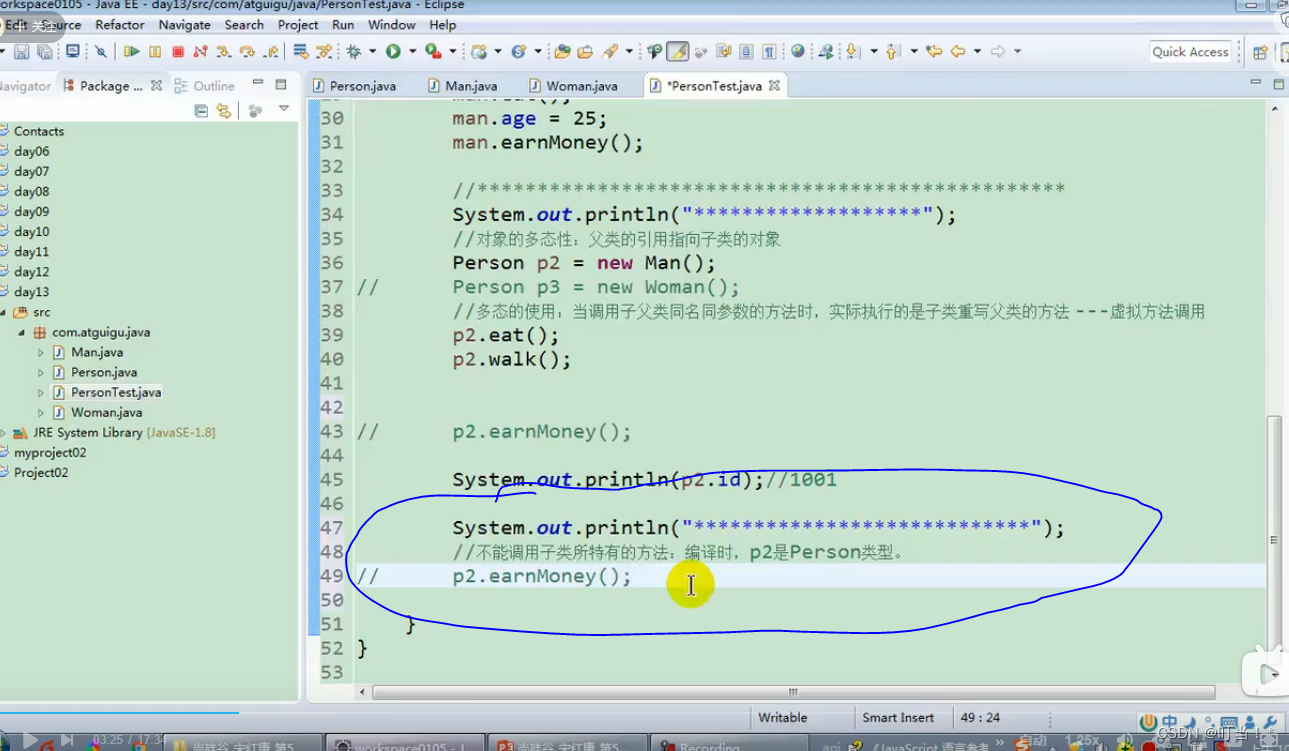Click the Drop to Frame icon

300,52
